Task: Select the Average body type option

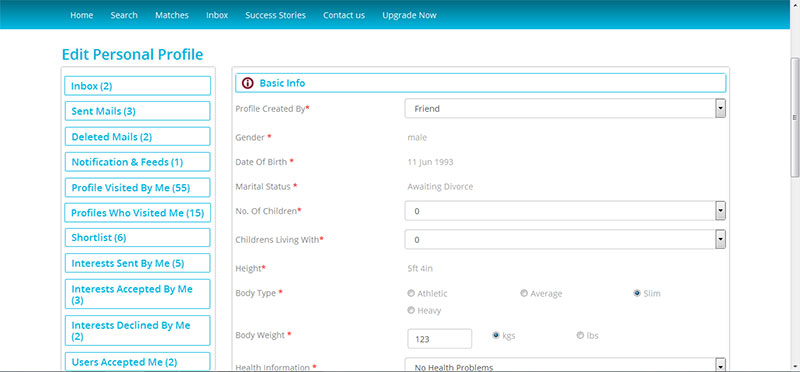Action: (x=523, y=293)
